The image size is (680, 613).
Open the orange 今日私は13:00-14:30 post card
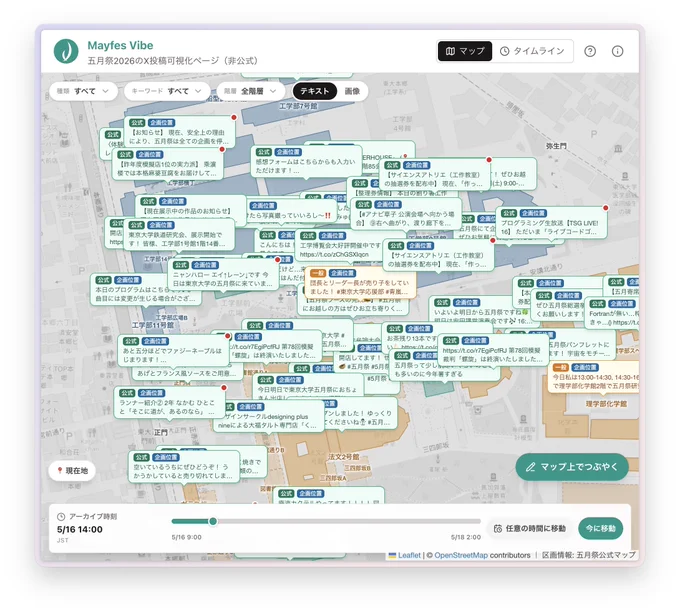pos(593,377)
